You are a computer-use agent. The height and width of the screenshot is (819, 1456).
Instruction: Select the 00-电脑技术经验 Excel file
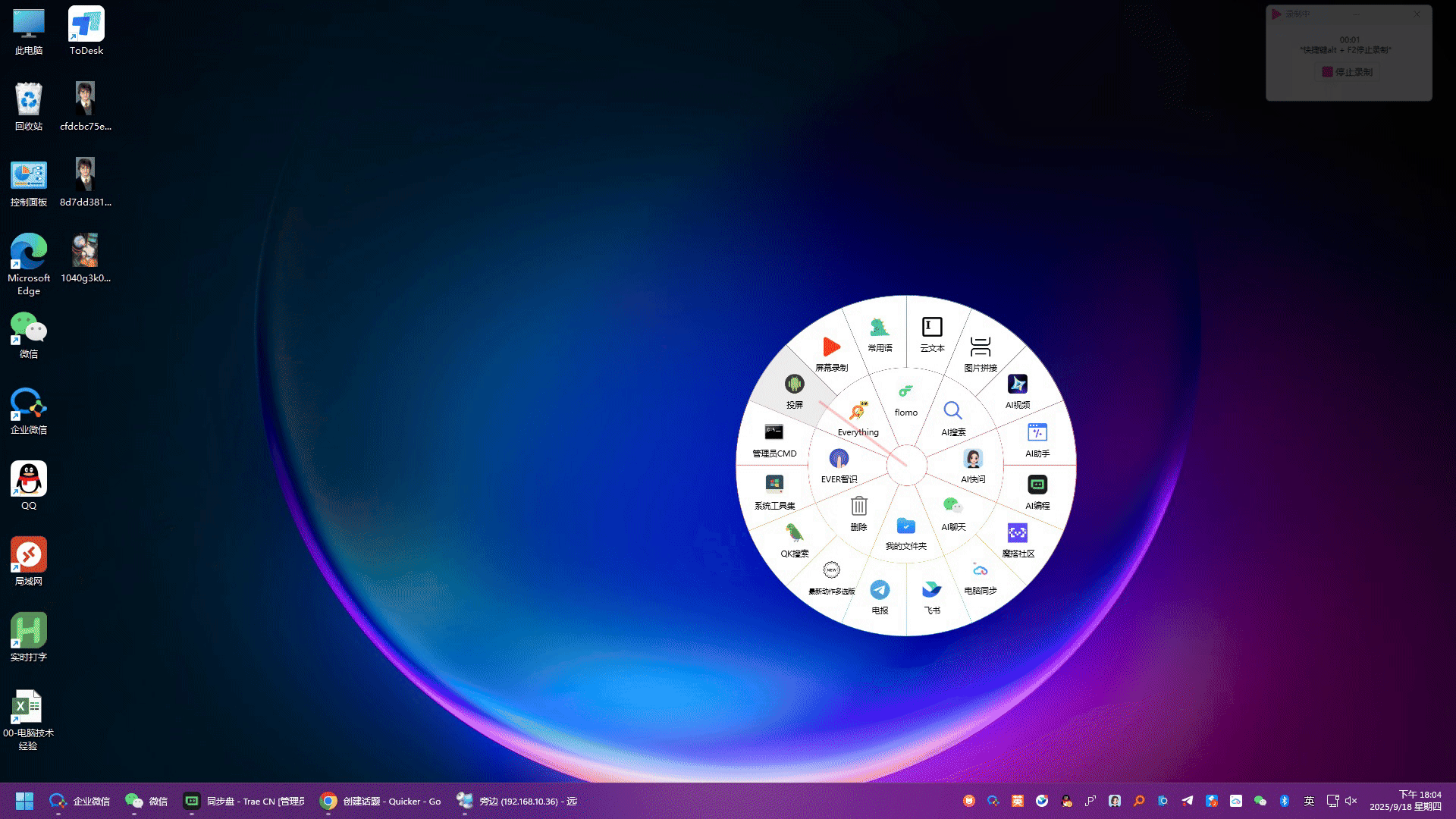pos(28,720)
